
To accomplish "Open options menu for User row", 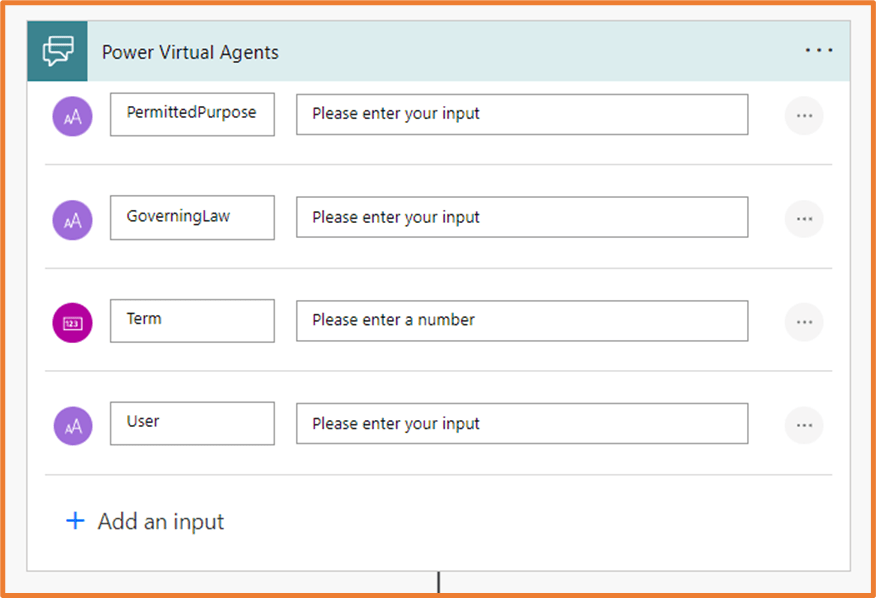I will coord(804,425).
